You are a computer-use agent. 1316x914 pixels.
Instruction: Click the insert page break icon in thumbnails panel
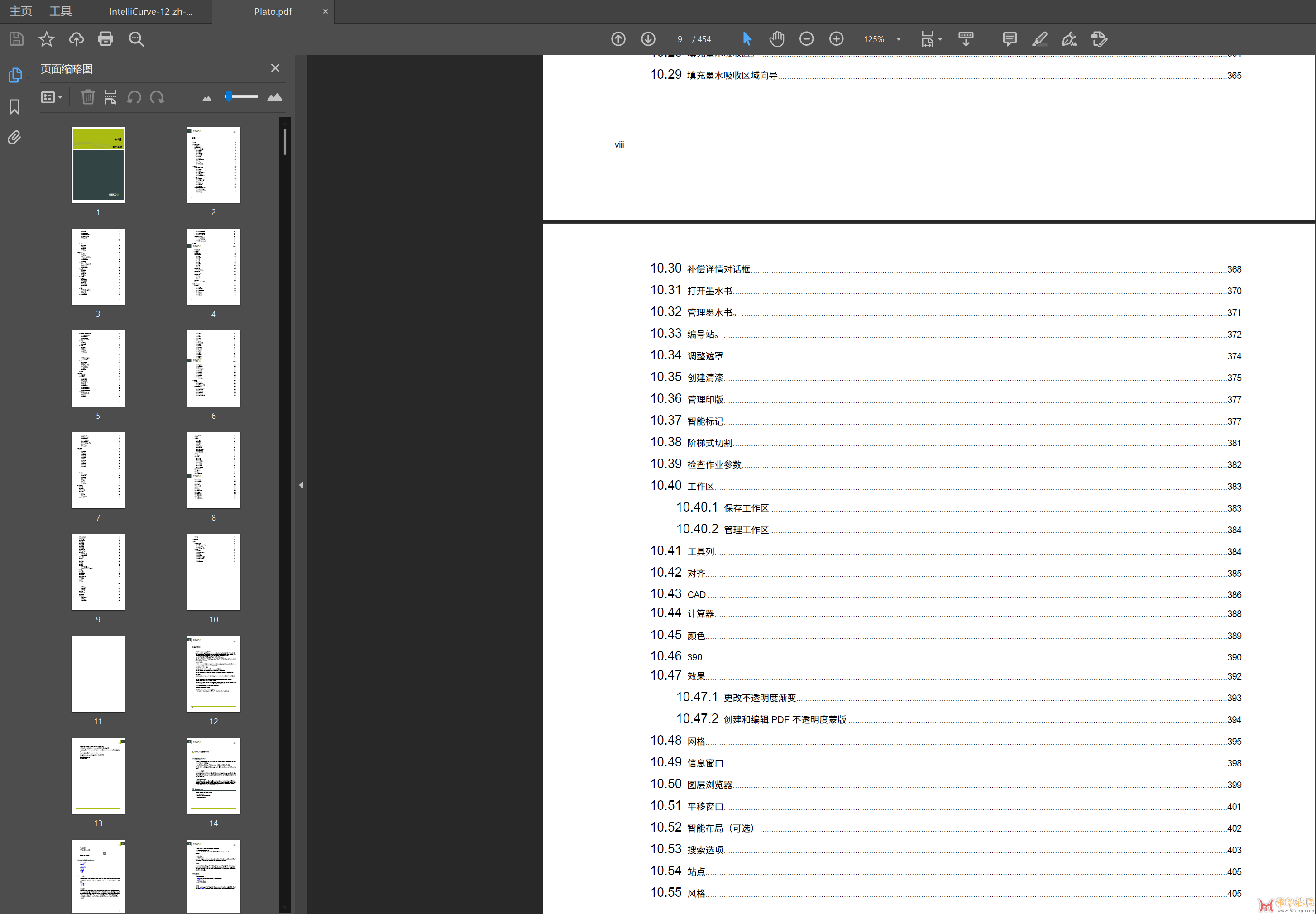click(x=110, y=97)
